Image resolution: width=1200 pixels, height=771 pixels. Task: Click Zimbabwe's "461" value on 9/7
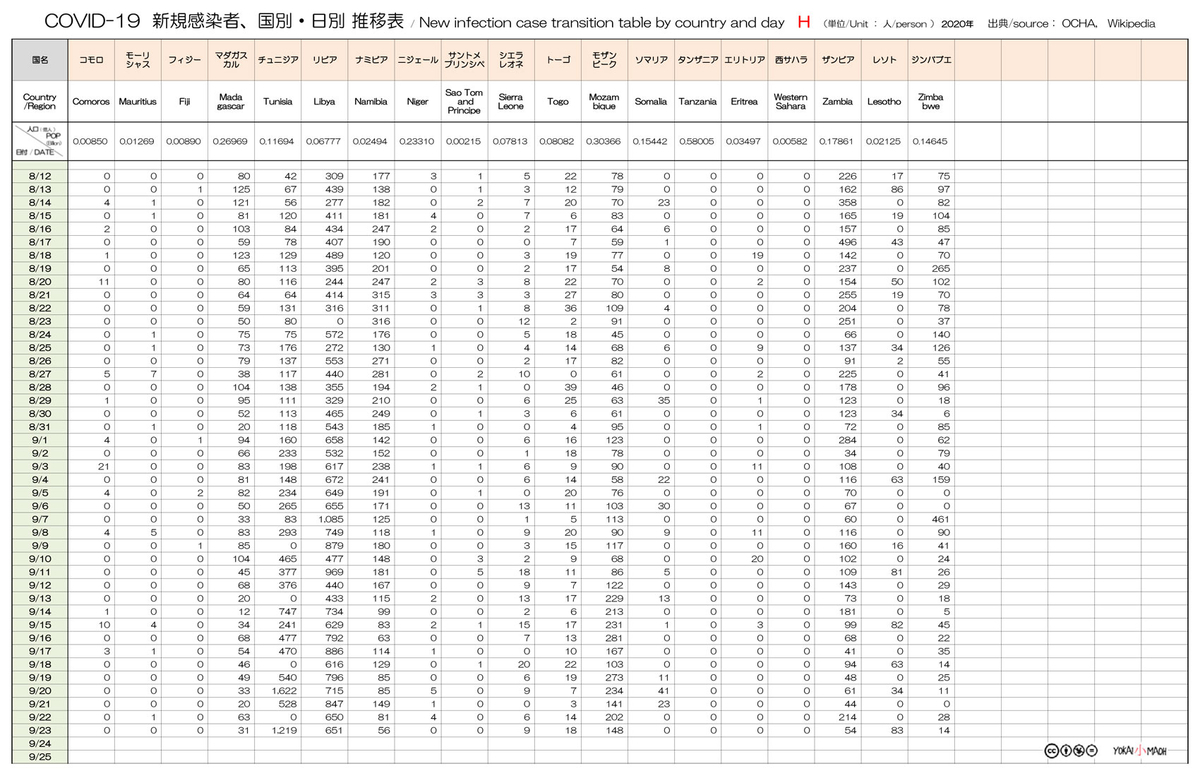tap(941, 520)
